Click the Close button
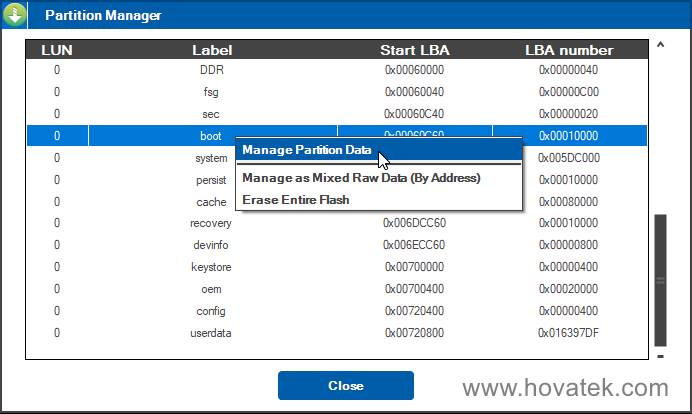692x414 pixels. [x=346, y=386]
